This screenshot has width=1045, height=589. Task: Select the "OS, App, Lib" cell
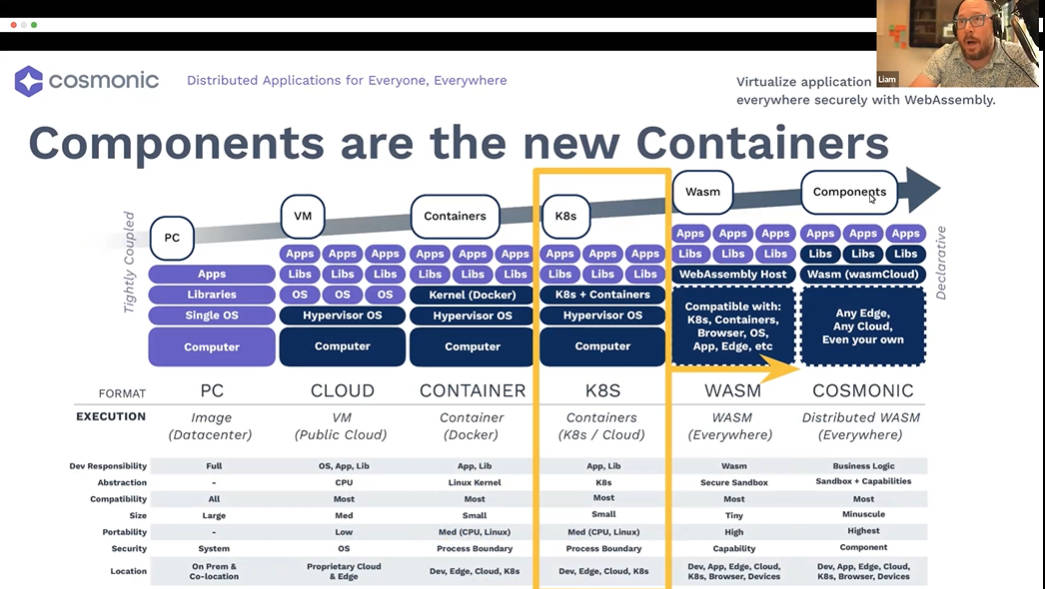click(x=343, y=466)
